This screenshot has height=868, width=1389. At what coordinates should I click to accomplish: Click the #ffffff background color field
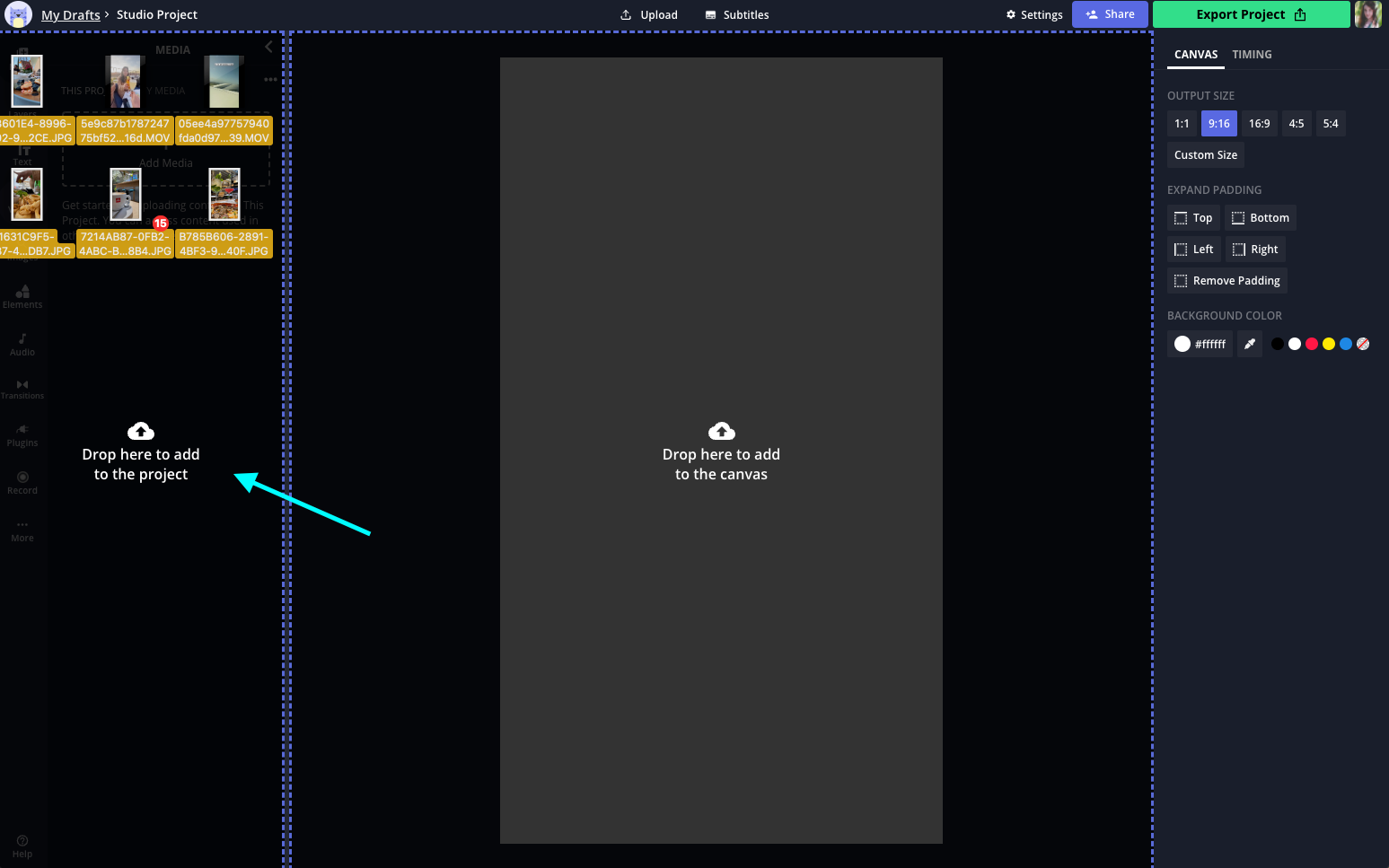pyautogui.click(x=1200, y=344)
